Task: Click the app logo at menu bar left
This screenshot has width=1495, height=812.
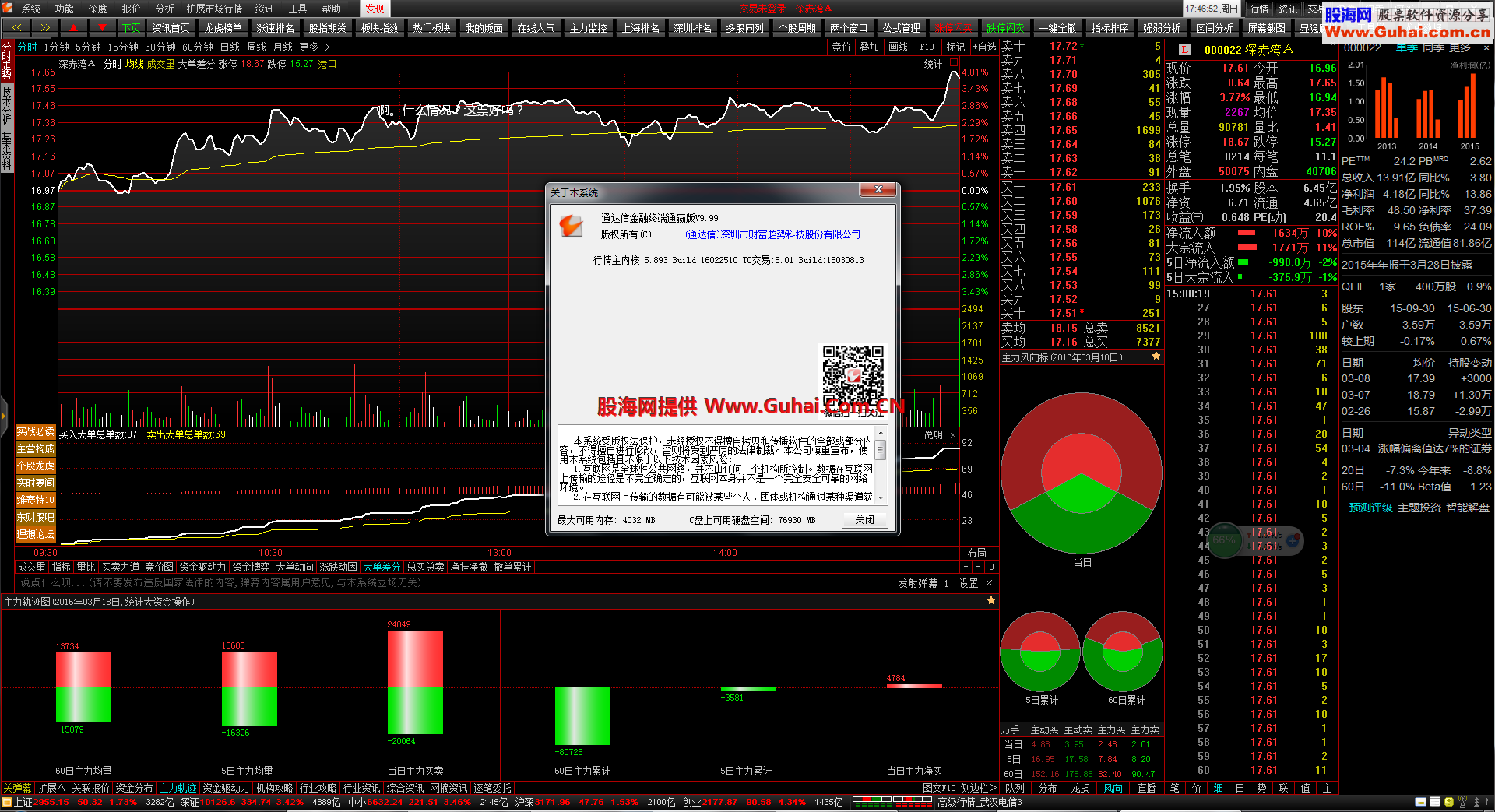Action: (9, 9)
